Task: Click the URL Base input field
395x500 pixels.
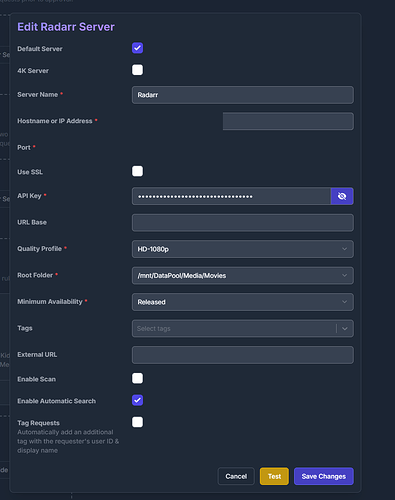Action: (243, 223)
